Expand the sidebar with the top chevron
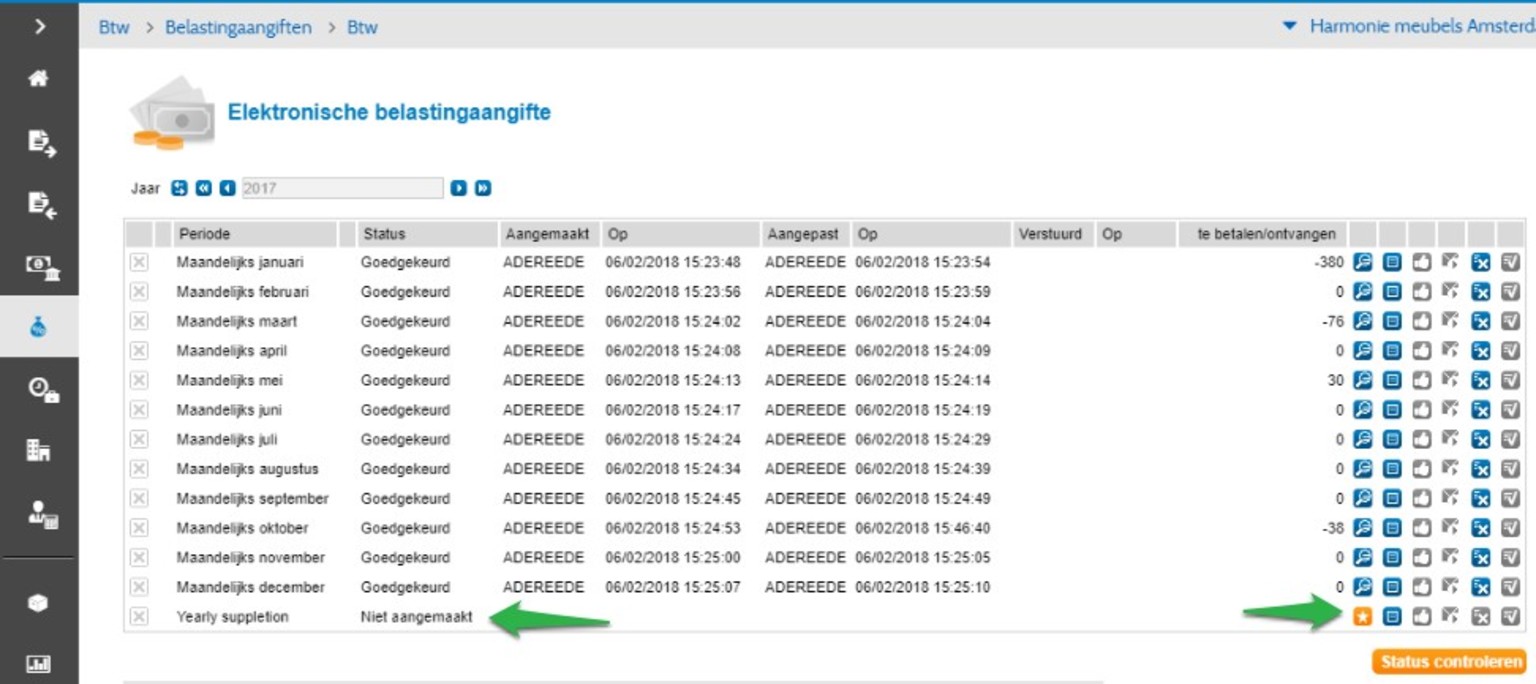Image resolution: width=1536 pixels, height=684 pixels. point(39,26)
